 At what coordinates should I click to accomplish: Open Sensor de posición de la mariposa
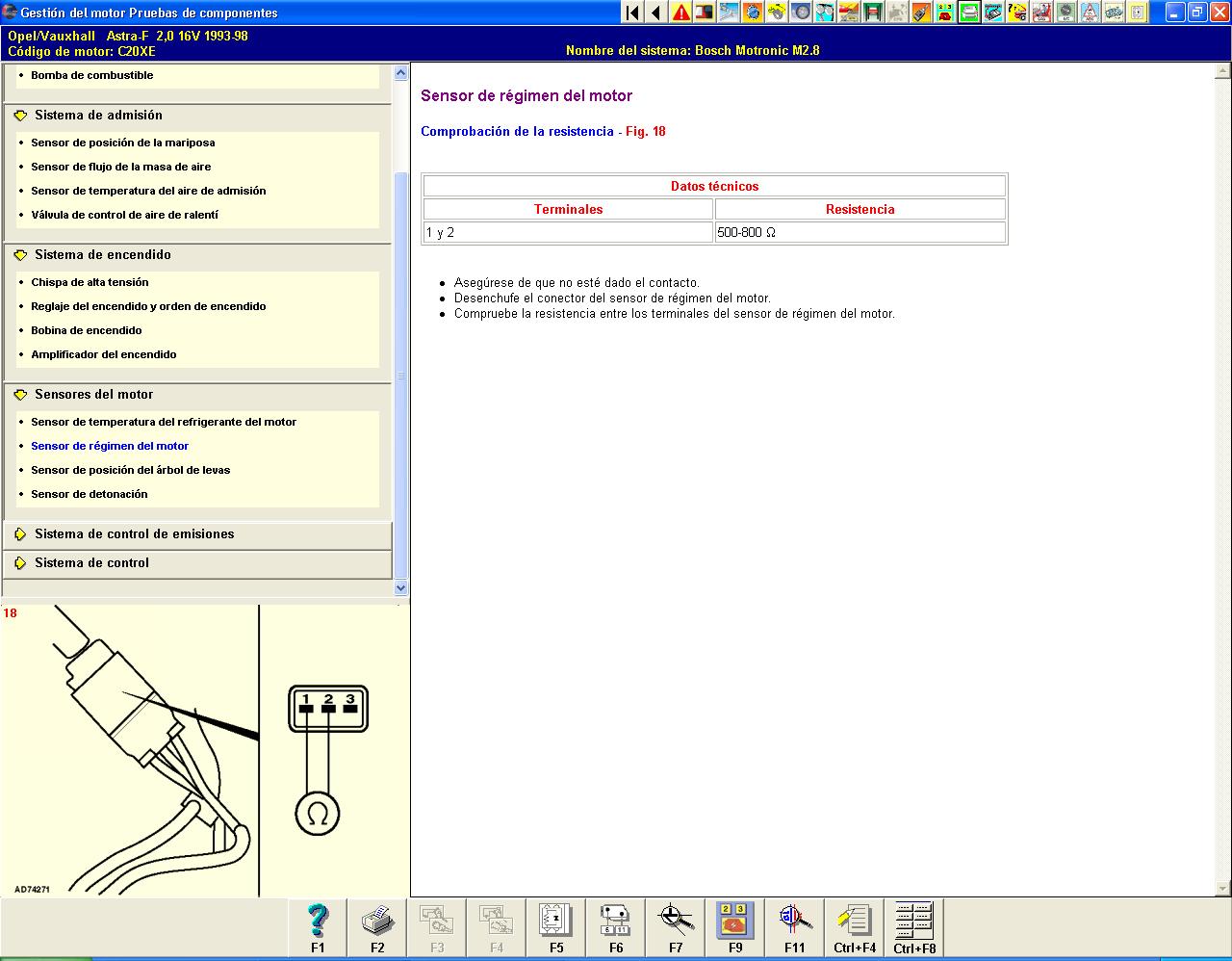click(123, 143)
